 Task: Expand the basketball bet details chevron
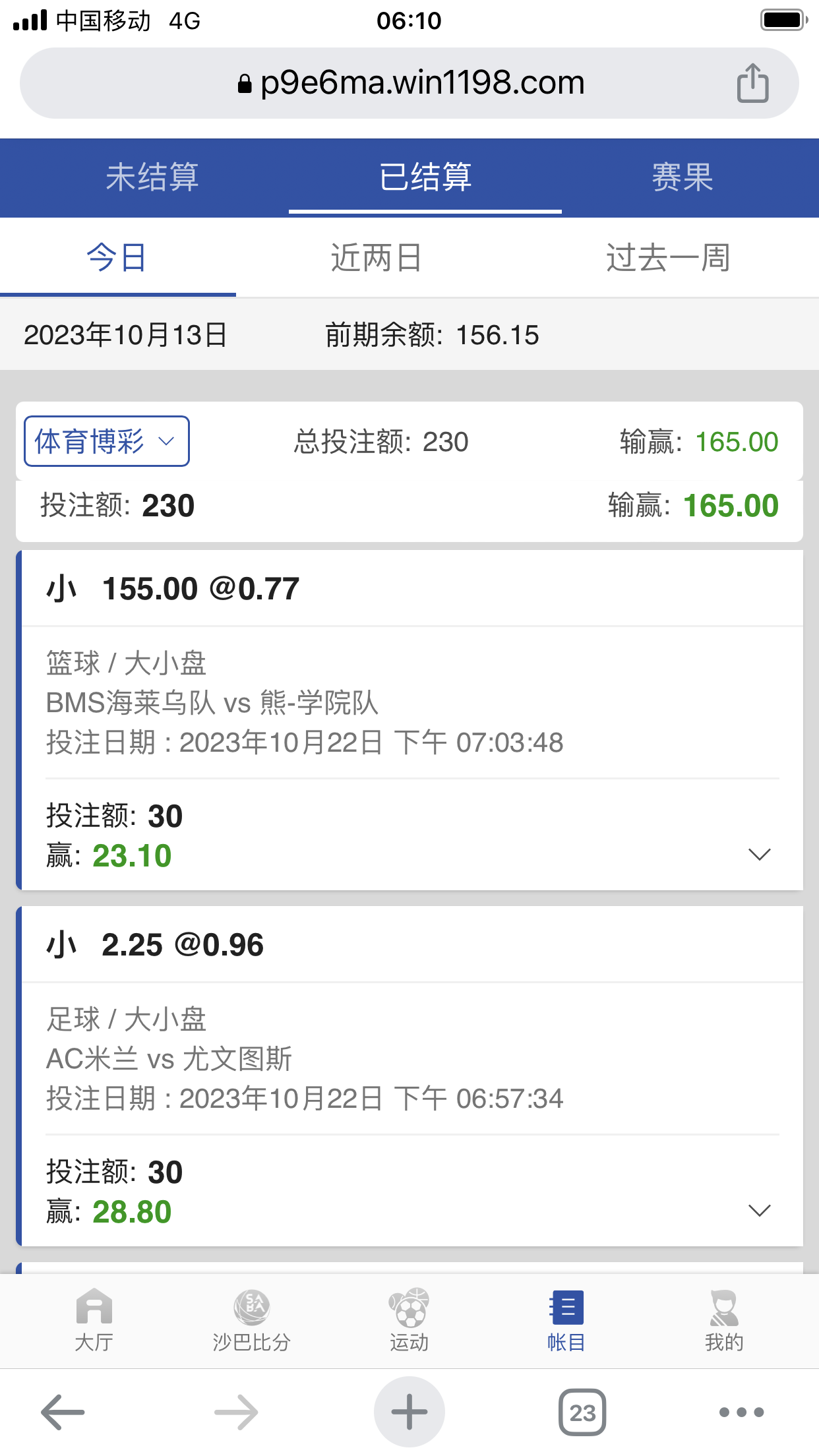click(760, 855)
